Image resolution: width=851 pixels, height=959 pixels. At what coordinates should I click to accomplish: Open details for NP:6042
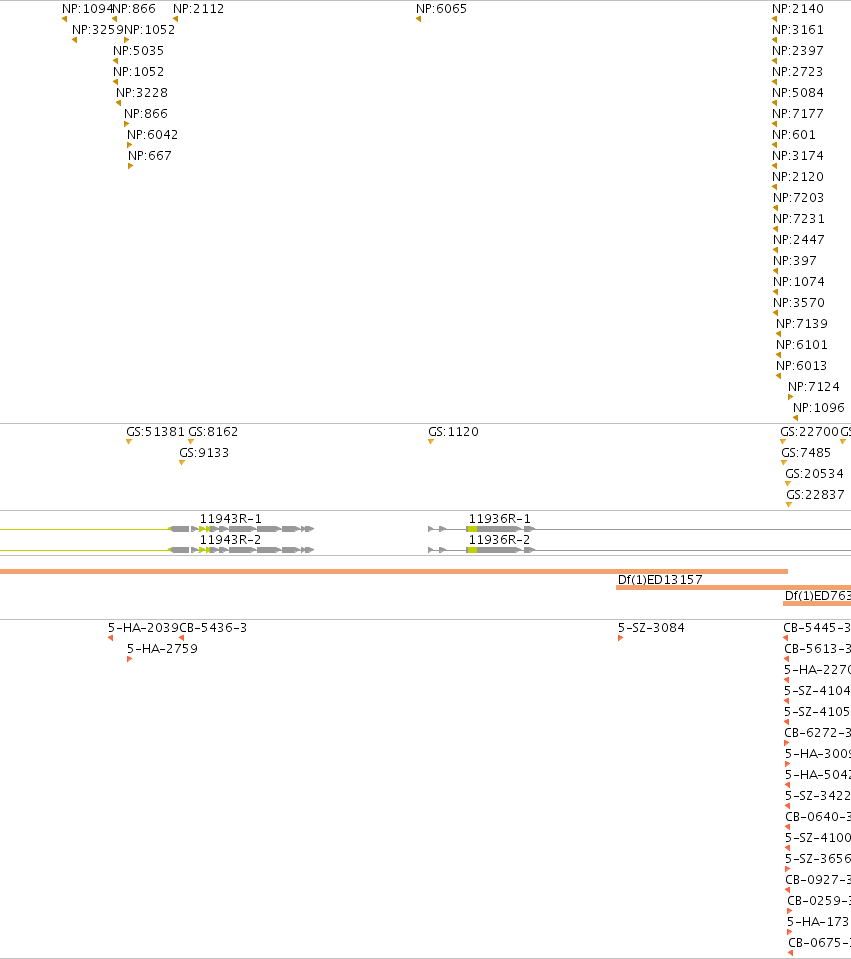pyautogui.click(x=153, y=134)
